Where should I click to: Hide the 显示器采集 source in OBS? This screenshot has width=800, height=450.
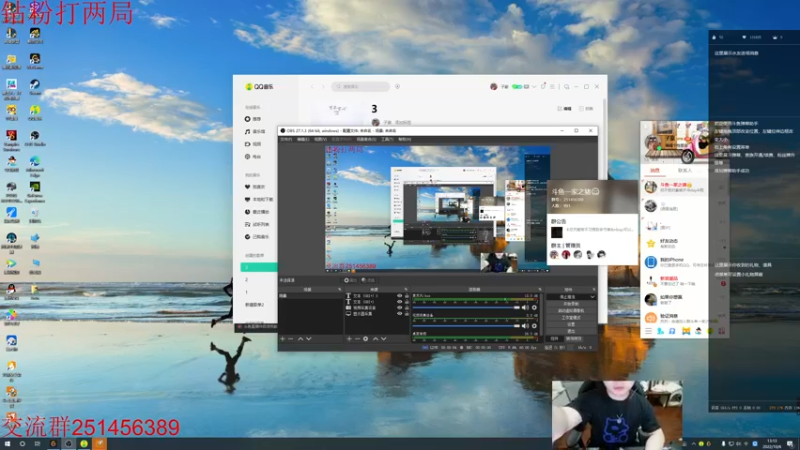(x=399, y=313)
